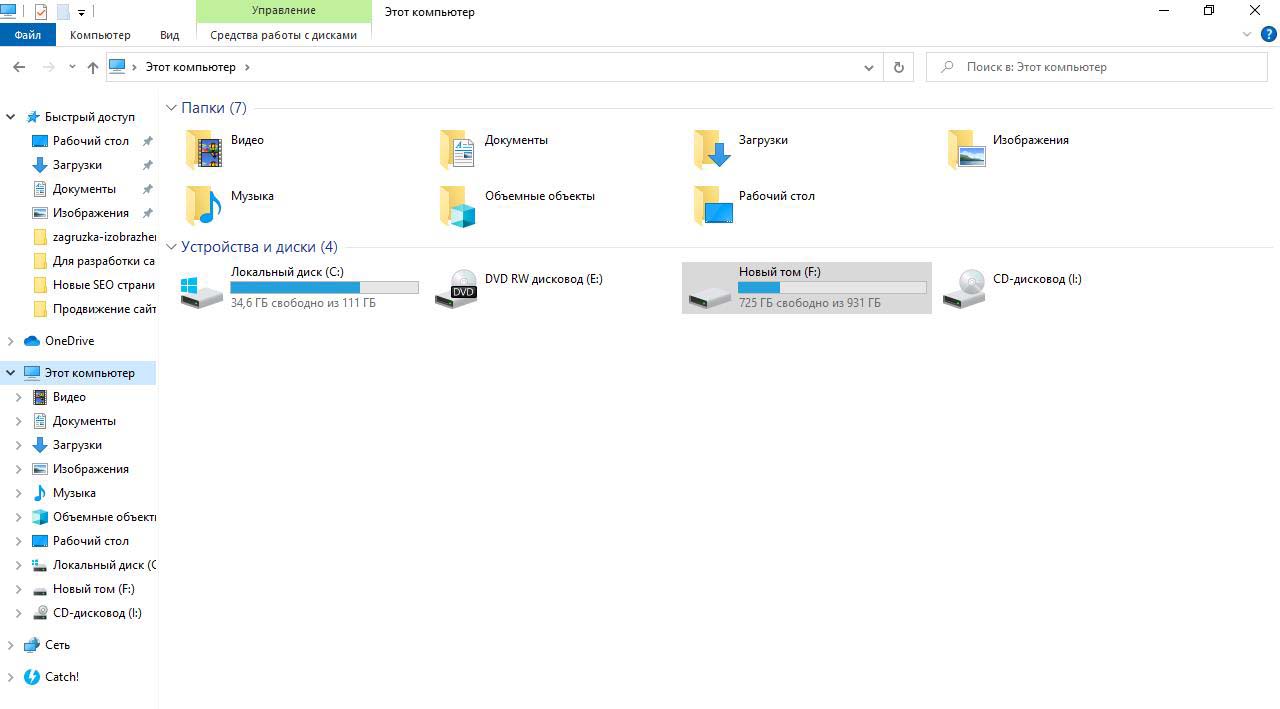Go back with the Back arrow

tap(19, 67)
